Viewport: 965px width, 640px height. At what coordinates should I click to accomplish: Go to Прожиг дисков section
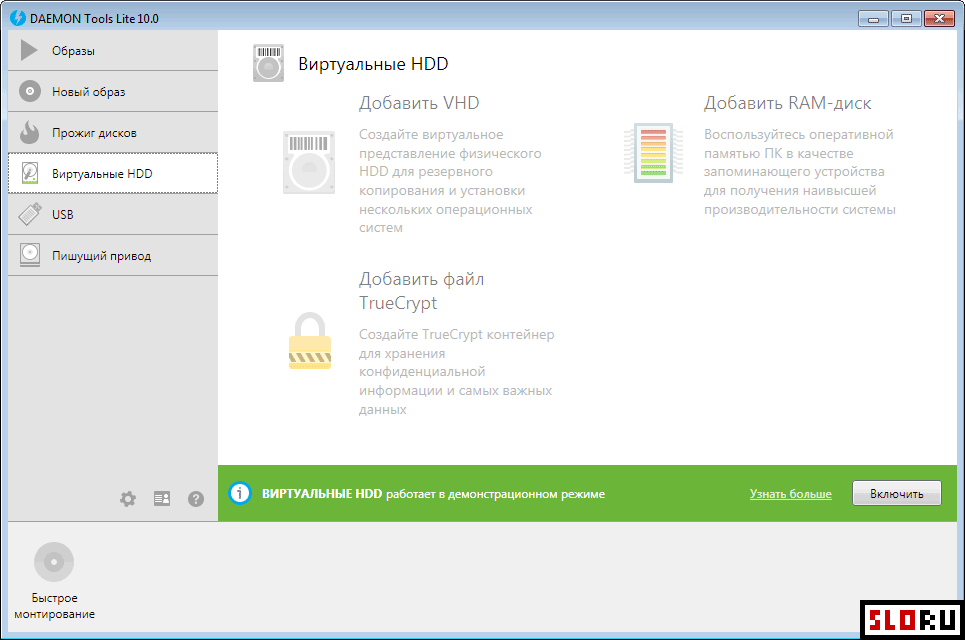coord(113,132)
